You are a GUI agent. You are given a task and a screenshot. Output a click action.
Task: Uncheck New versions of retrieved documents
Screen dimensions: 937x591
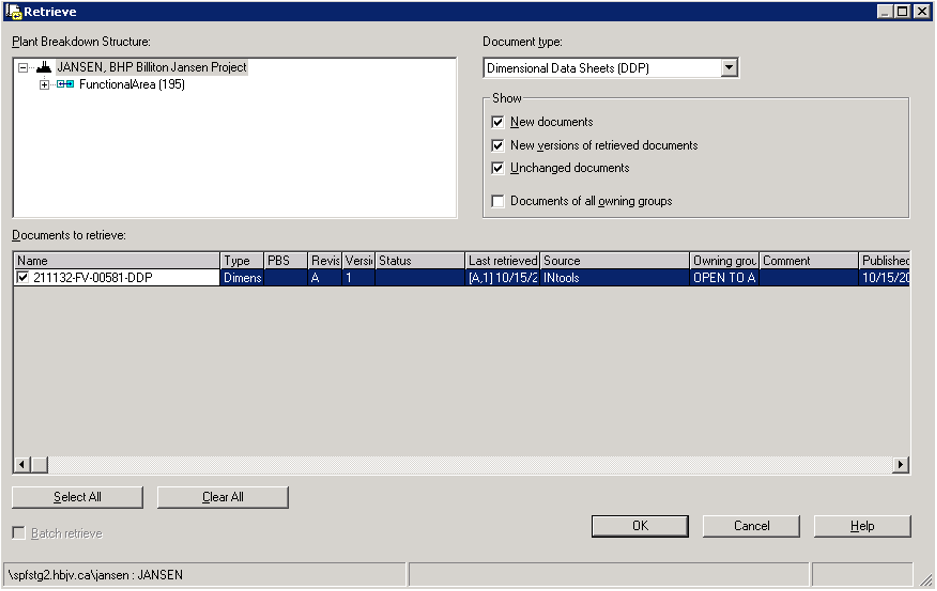[x=498, y=145]
